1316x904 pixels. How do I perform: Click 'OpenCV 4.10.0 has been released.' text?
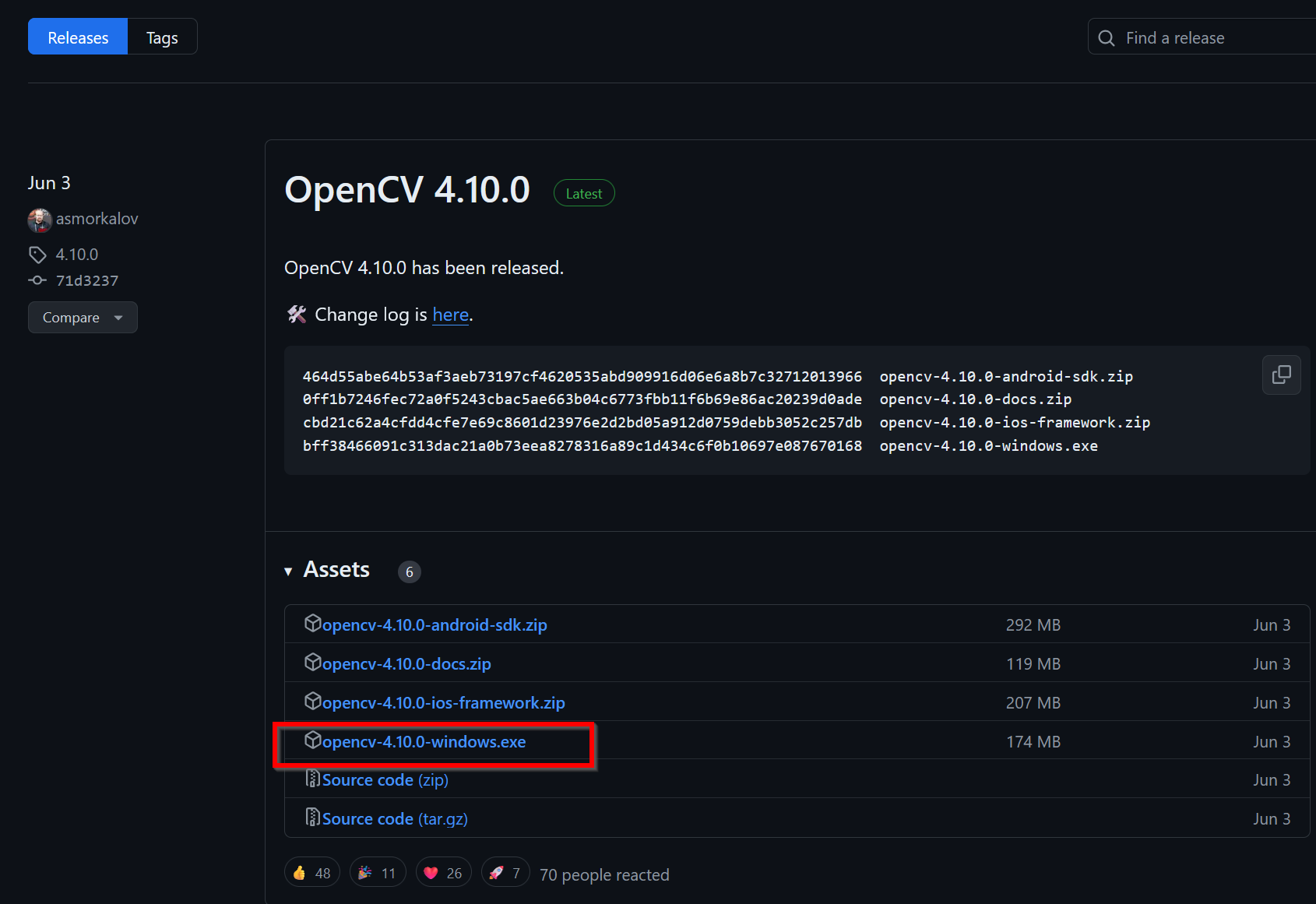[424, 268]
